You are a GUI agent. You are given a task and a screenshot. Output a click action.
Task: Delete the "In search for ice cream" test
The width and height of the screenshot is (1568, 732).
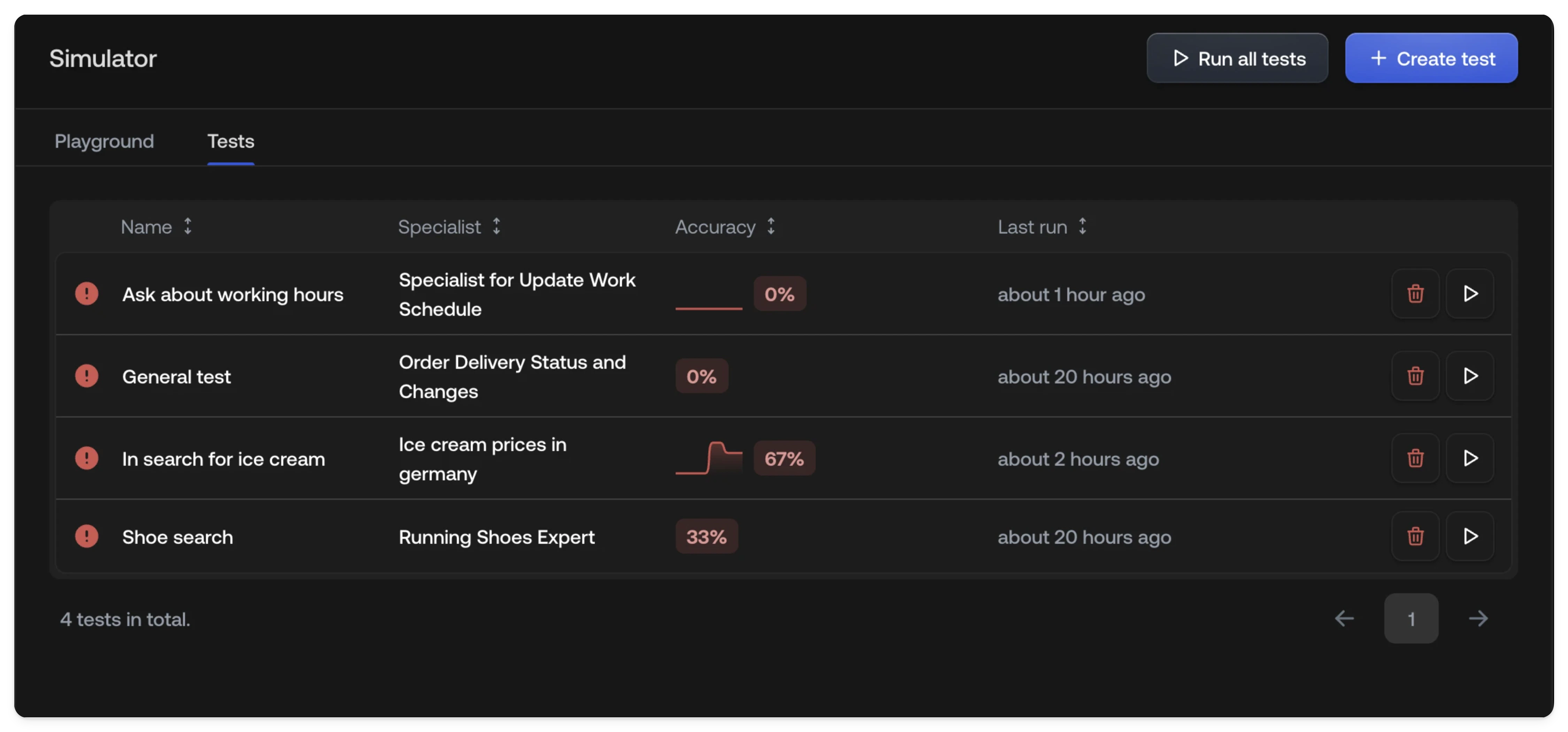point(1415,458)
